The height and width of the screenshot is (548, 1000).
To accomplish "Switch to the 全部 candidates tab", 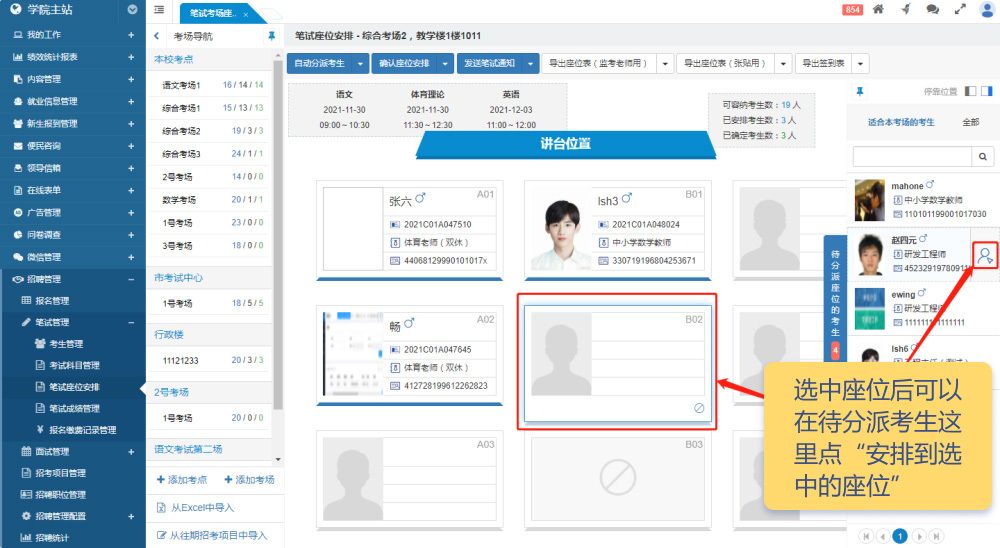I will (x=970, y=122).
